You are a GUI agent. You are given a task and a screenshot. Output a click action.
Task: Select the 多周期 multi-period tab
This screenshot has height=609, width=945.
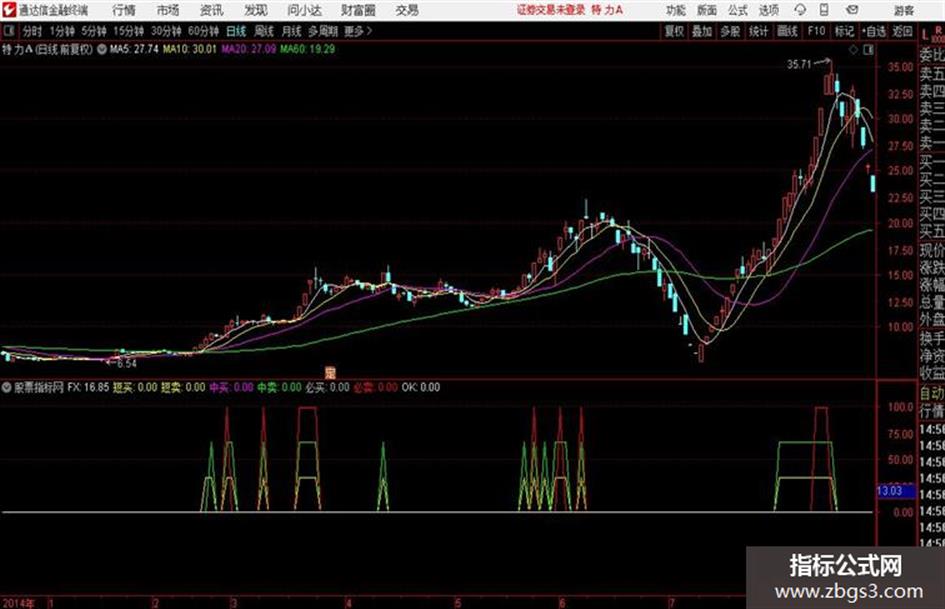pos(323,31)
